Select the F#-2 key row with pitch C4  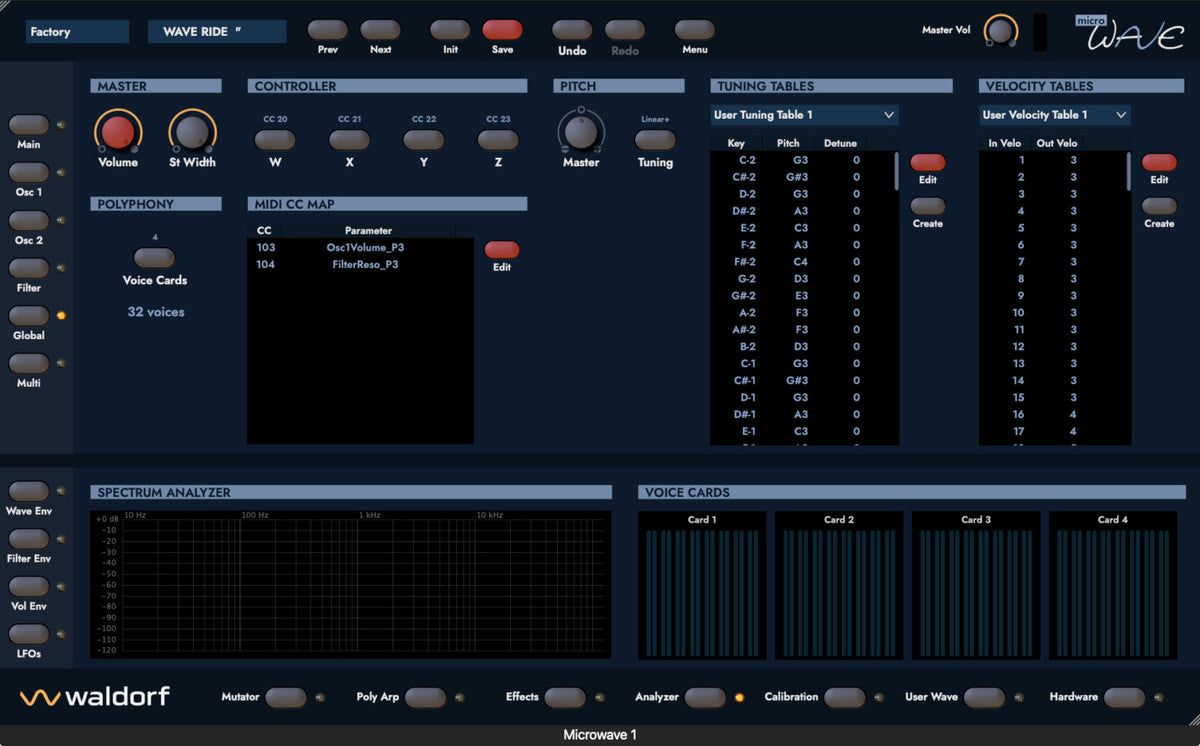point(802,262)
